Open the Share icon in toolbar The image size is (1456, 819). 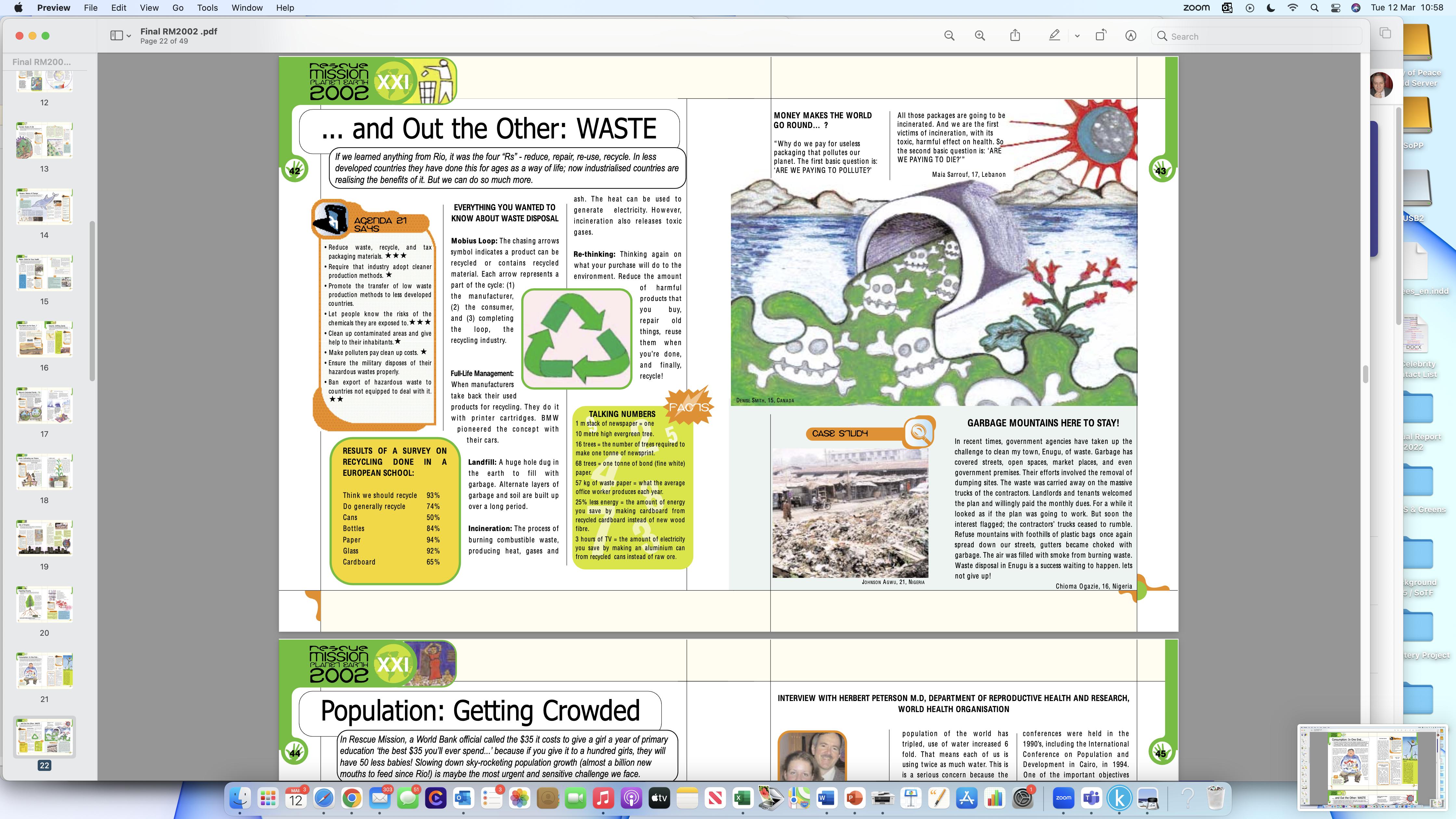pyautogui.click(x=1015, y=36)
